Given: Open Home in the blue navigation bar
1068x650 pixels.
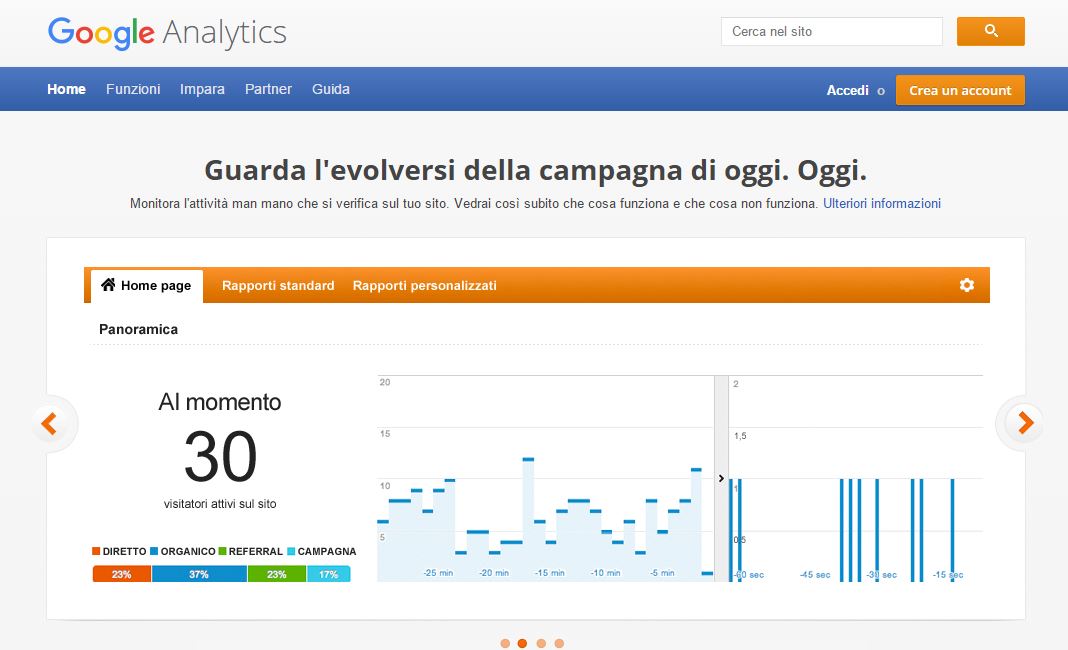Looking at the screenshot, I should 66,89.
